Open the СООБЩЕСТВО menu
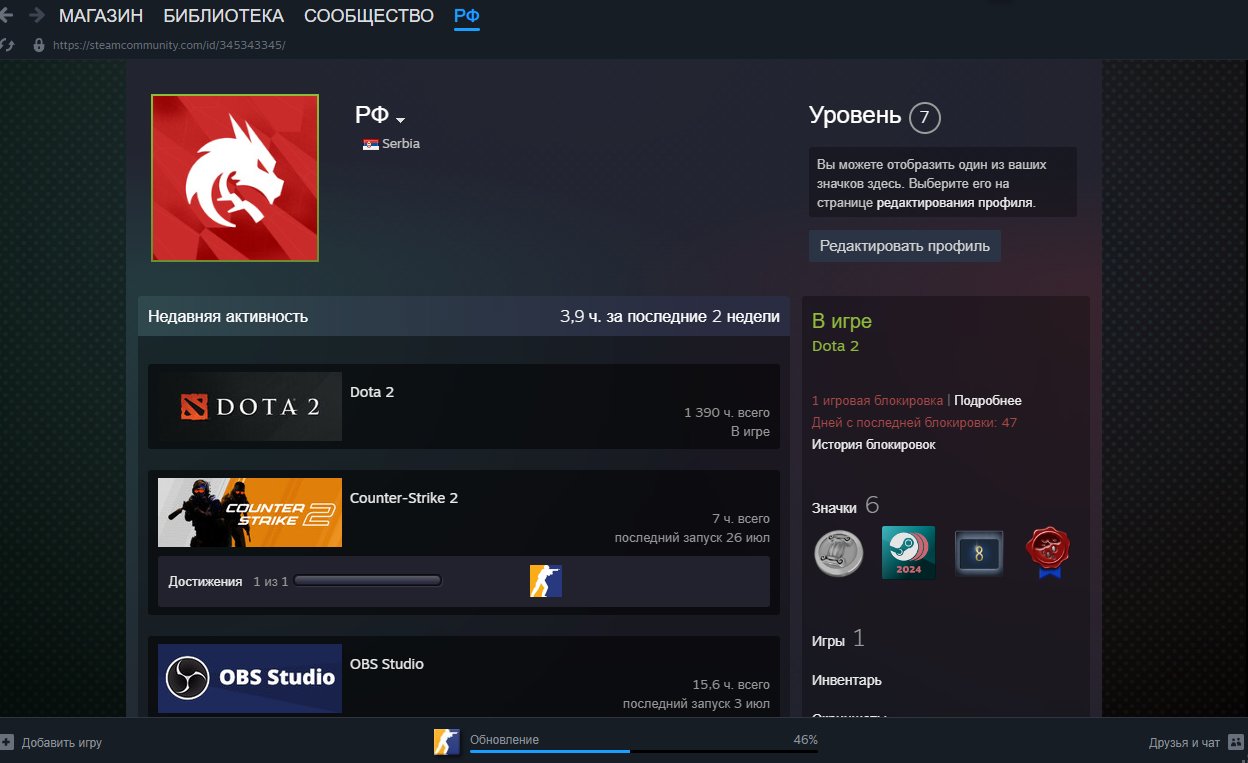The image size is (1248, 763). [x=368, y=16]
